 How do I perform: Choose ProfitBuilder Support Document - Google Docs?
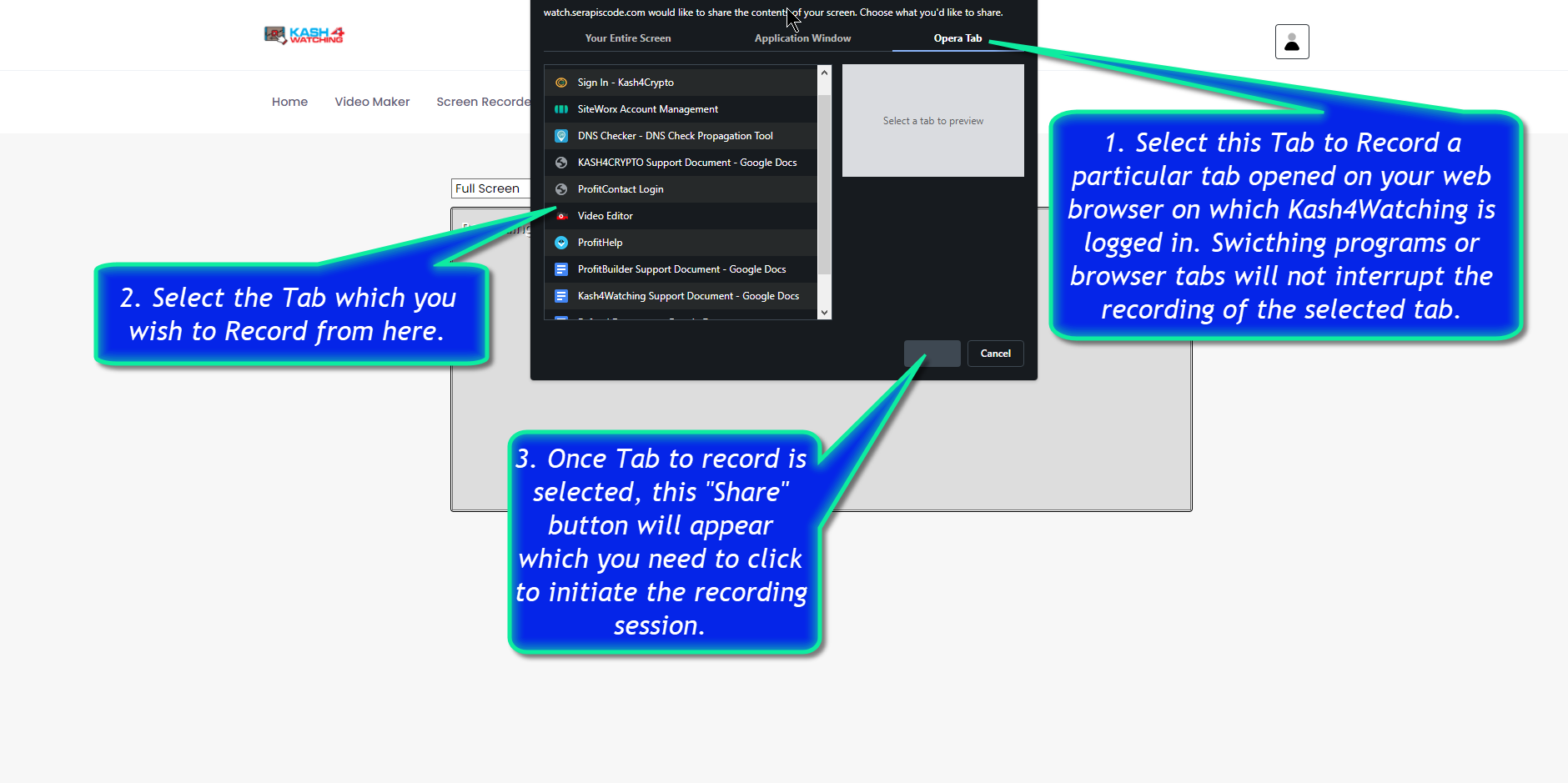click(x=681, y=269)
